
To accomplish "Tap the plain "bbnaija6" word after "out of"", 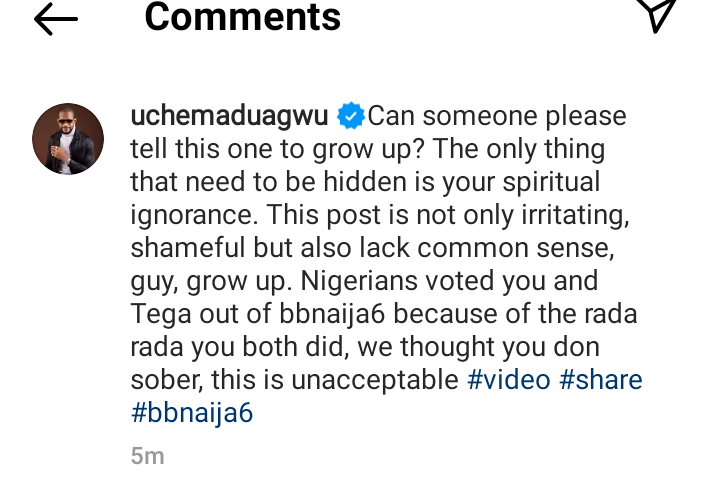I will pyautogui.click(x=332, y=314).
